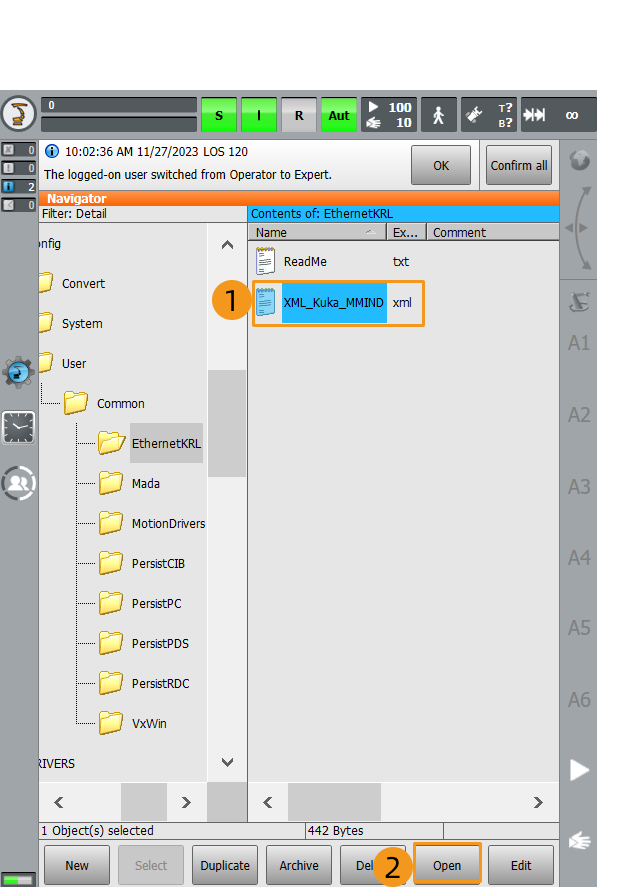Click the VxWin folder icon

[x=111, y=723]
